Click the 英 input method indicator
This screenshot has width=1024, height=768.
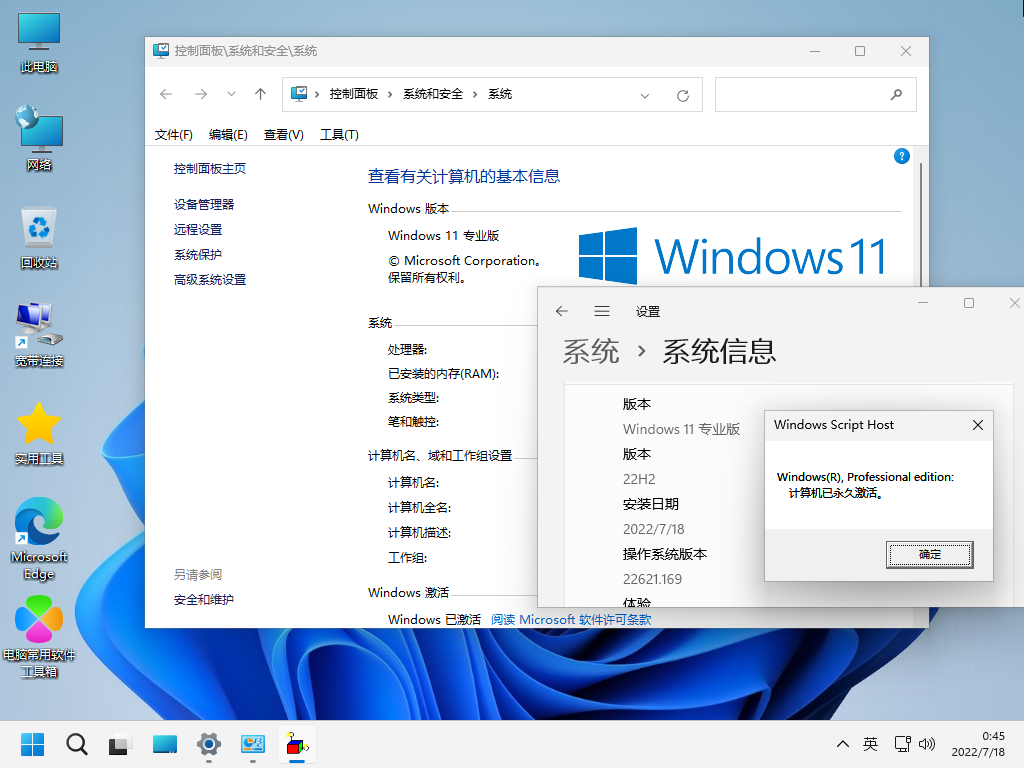870,744
